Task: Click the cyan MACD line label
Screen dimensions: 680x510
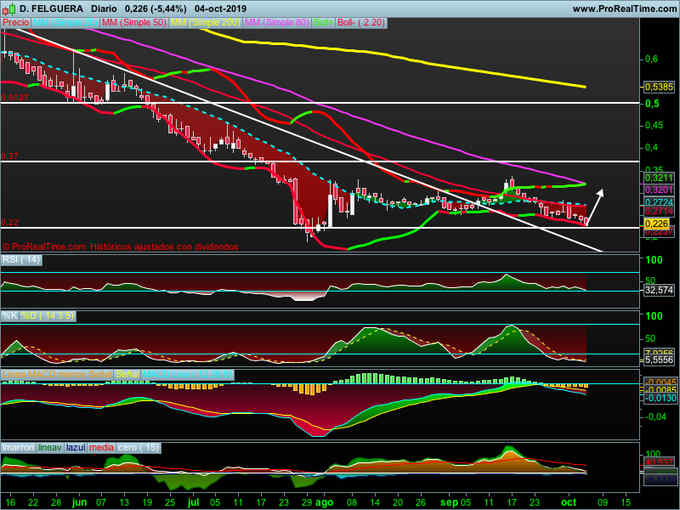Action: [x=188, y=374]
